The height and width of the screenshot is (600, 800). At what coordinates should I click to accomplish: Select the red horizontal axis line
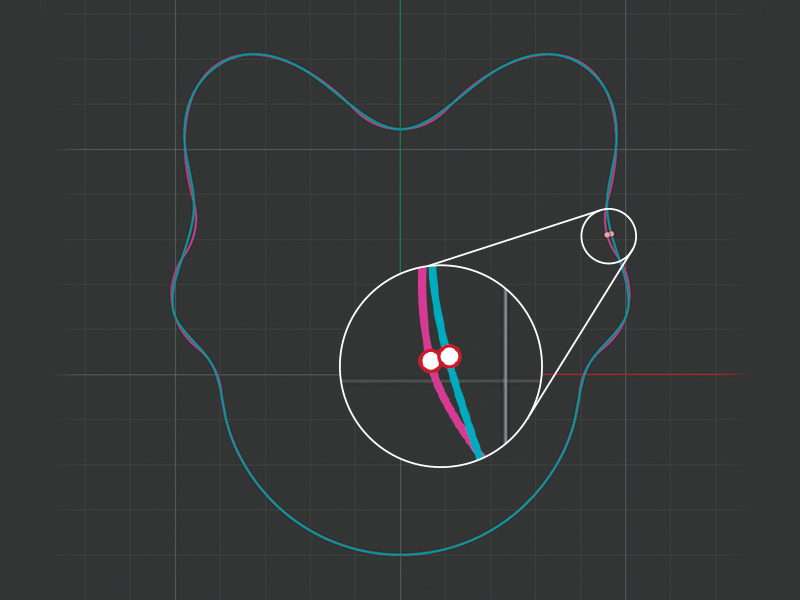tap(680, 374)
